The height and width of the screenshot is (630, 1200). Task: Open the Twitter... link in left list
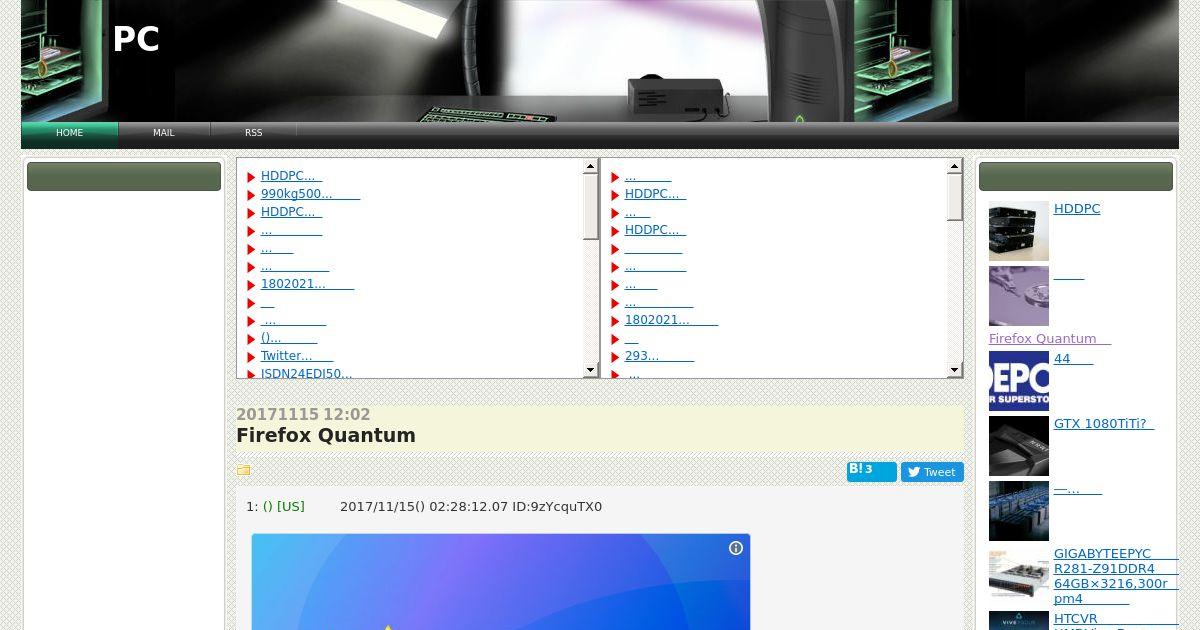tap(297, 356)
